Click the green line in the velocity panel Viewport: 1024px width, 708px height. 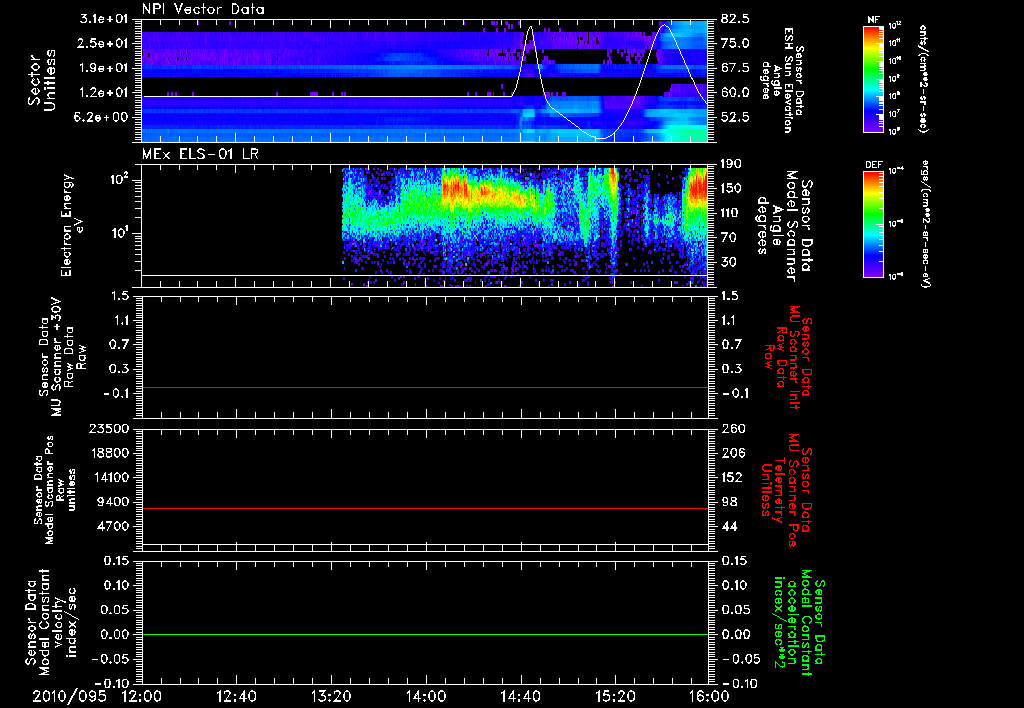coord(425,634)
